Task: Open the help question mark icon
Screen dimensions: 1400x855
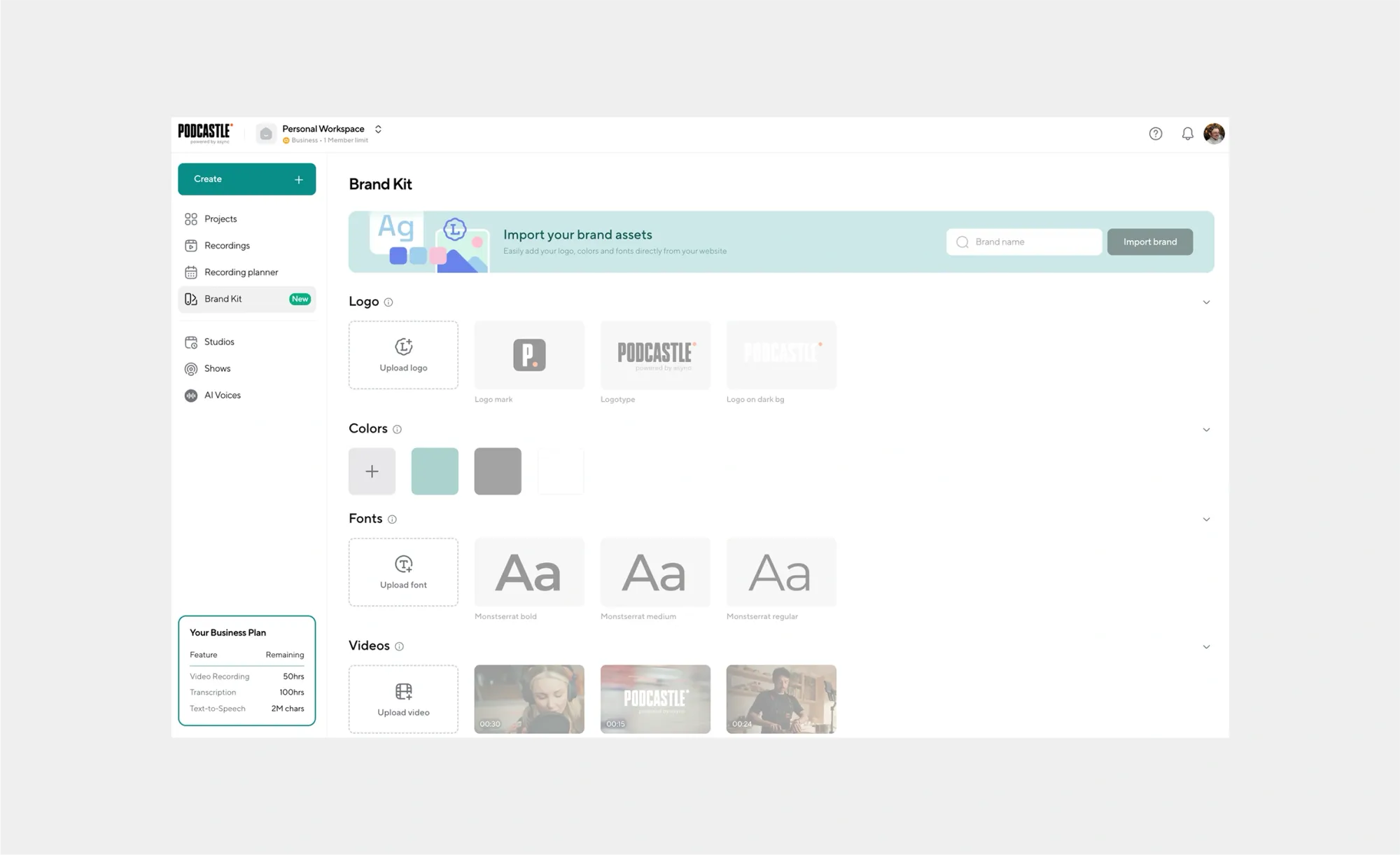Action: tap(1155, 134)
